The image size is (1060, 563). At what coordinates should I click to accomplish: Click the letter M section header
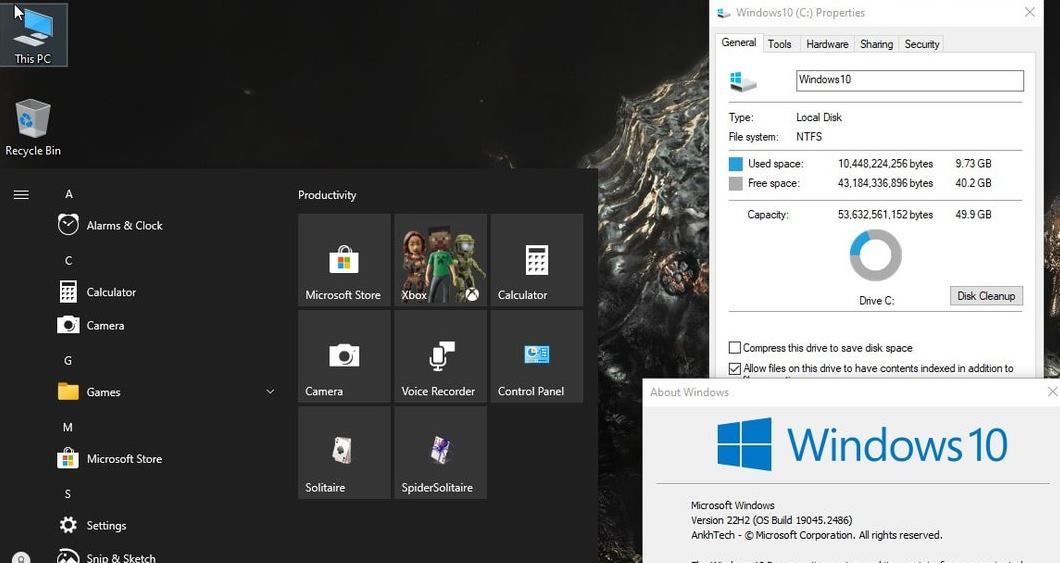pos(68,427)
